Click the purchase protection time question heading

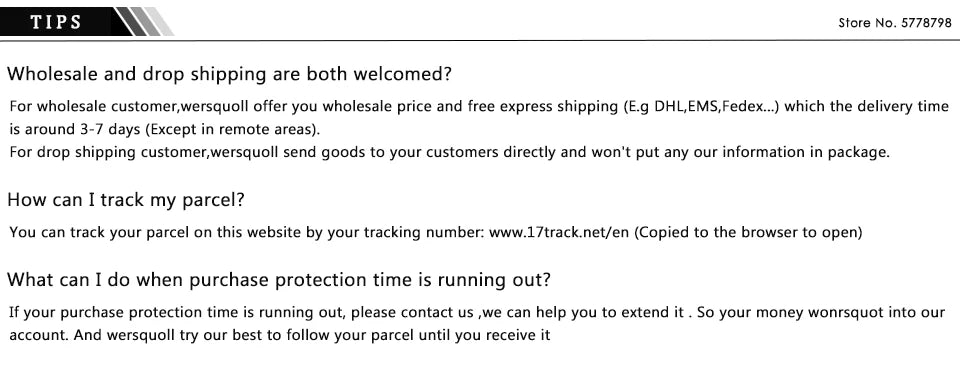(279, 280)
